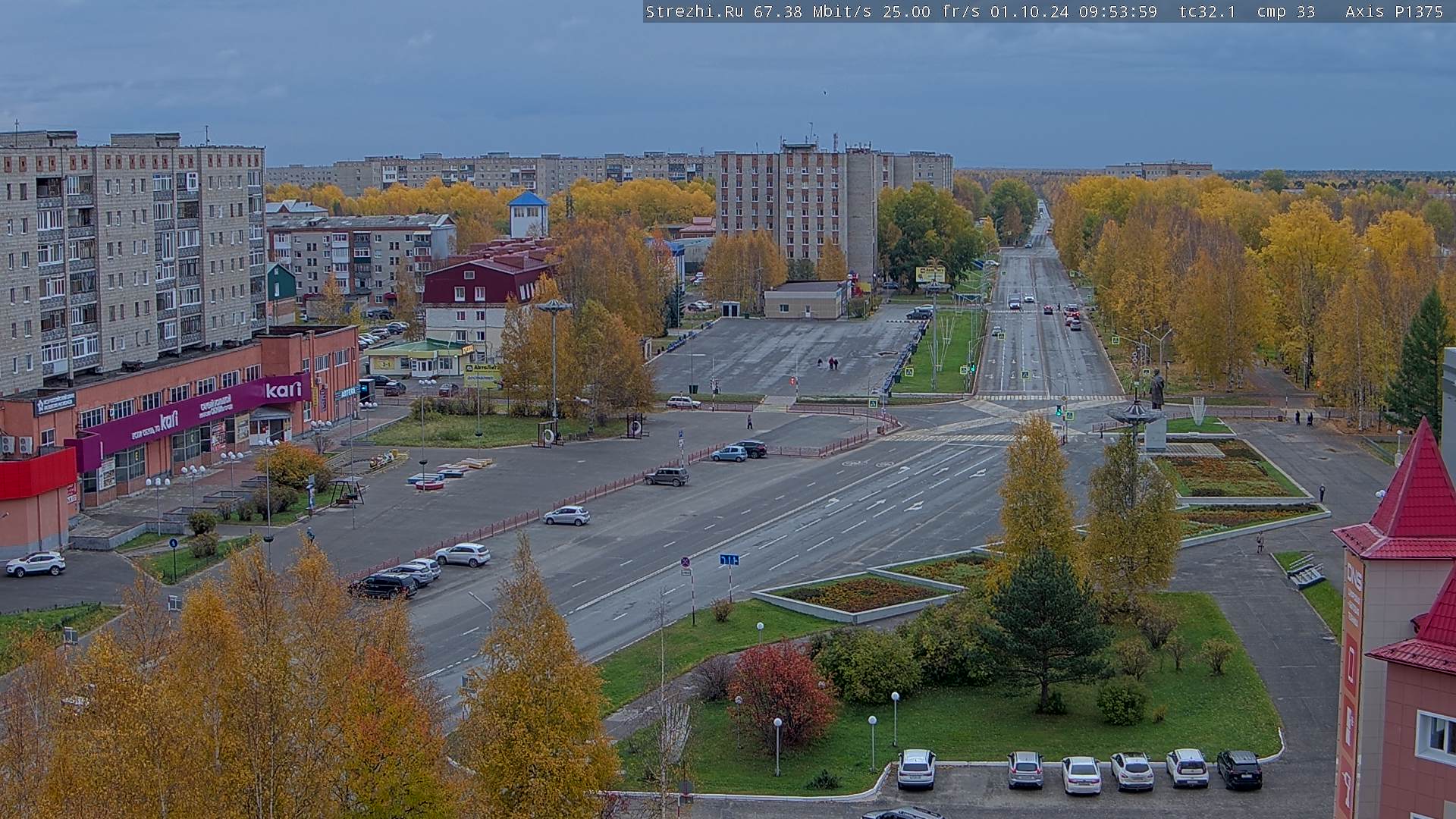This screenshot has height=819, width=1456.
Task: Click the "Strezhi.Ru" overlay text
Action: click(x=694, y=11)
